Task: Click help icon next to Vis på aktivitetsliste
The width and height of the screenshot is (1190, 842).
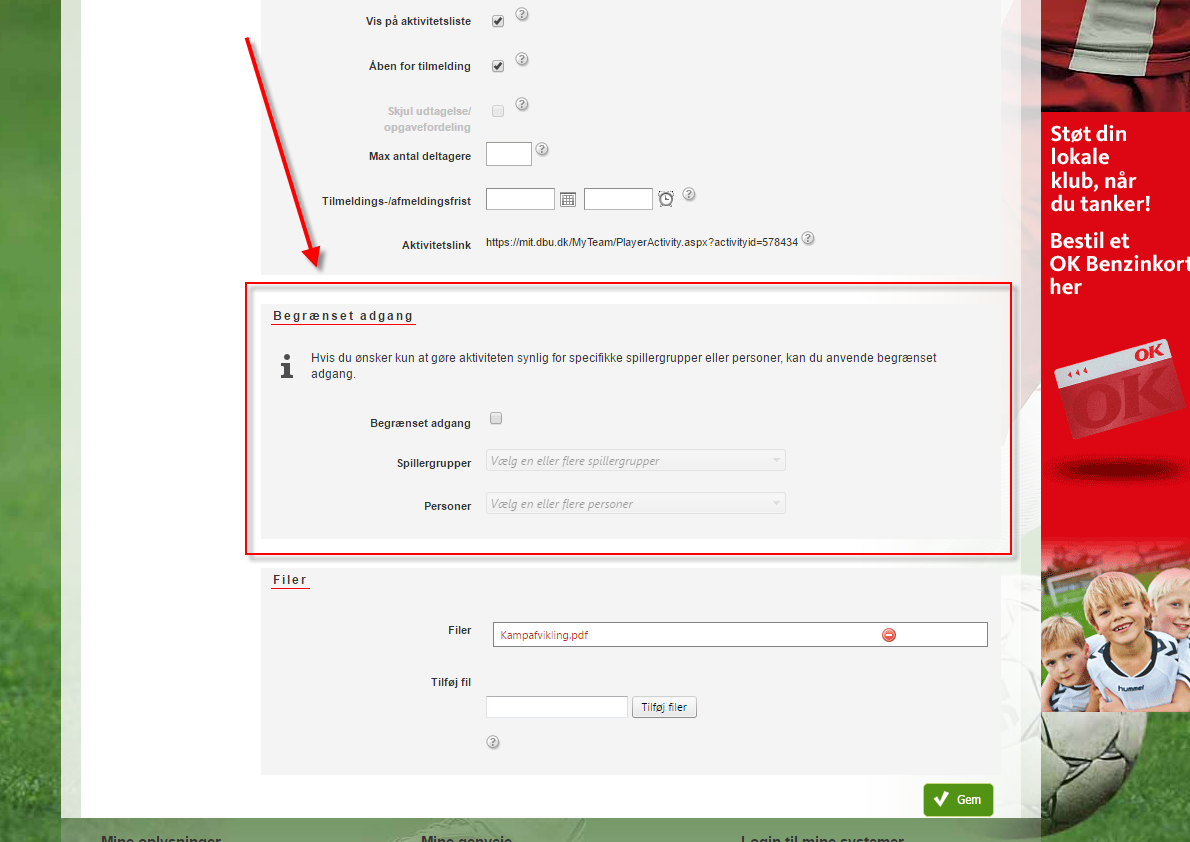Action: (x=521, y=15)
